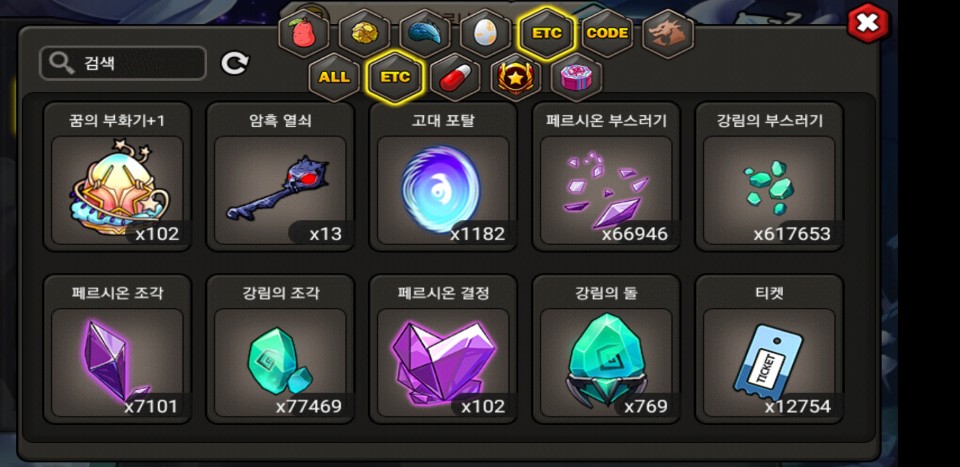
Task: Filter by the purple gift box subcategory
Action: [576, 78]
